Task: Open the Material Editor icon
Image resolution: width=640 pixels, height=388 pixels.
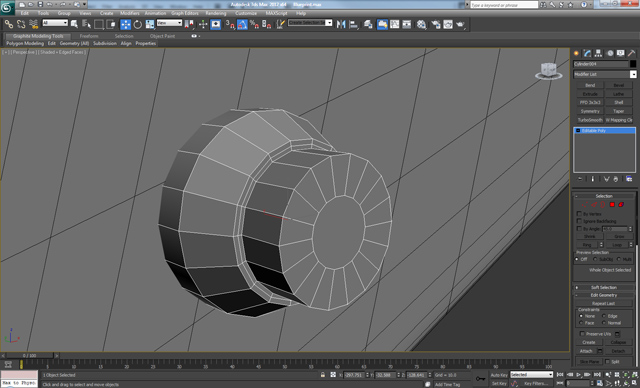Action: click(x=421, y=24)
